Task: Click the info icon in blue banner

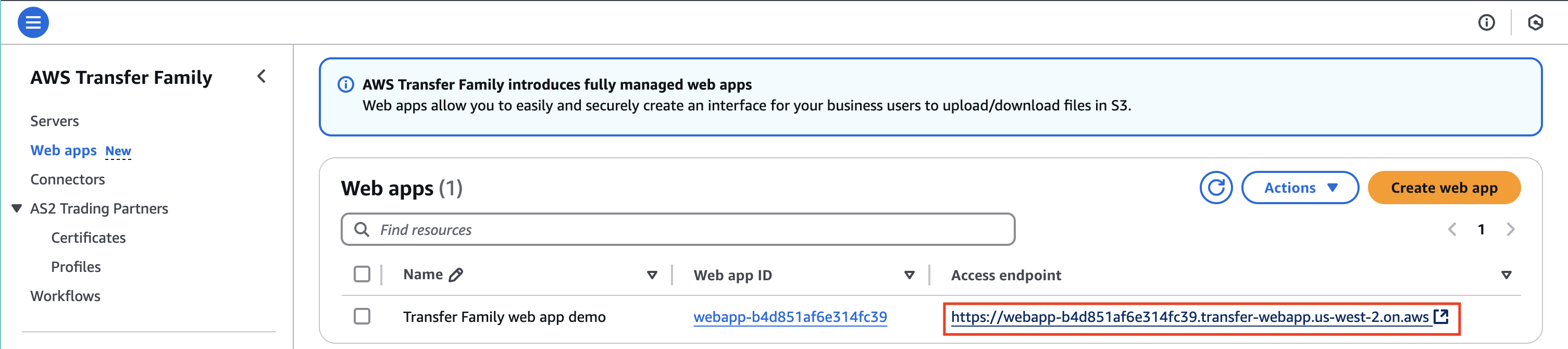Action: pyautogui.click(x=346, y=85)
